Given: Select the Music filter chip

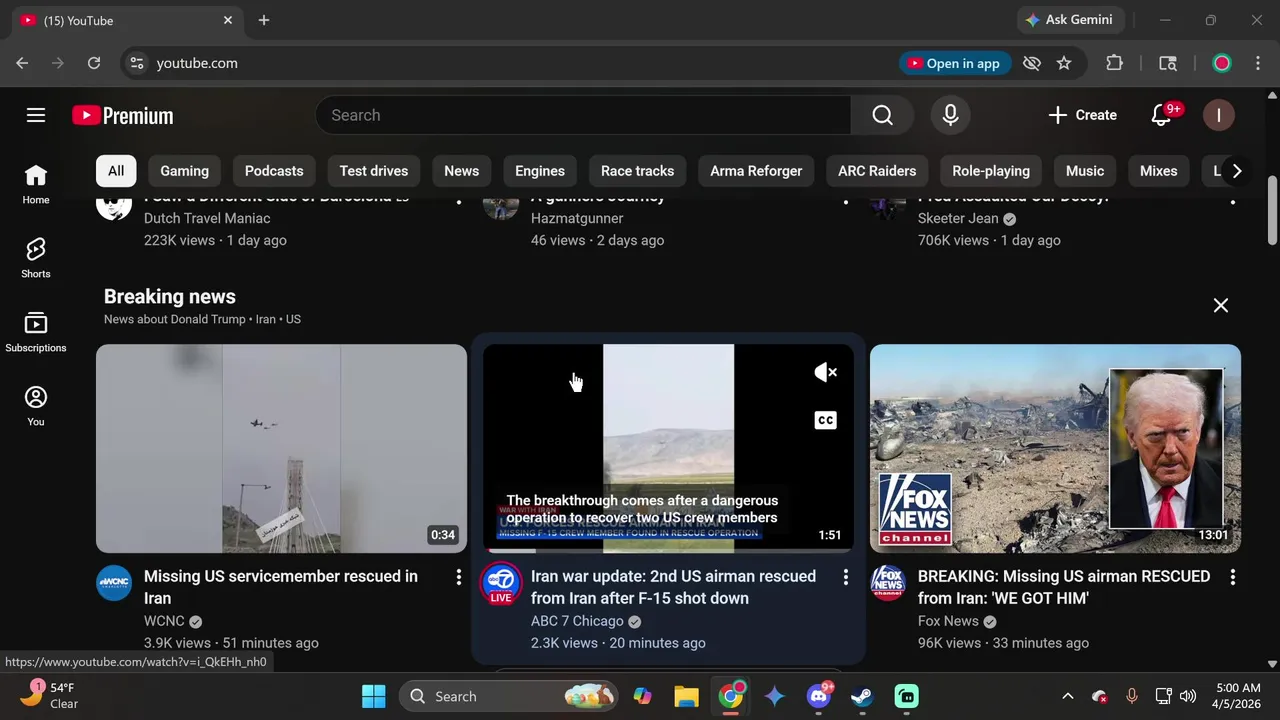Looking at the screenshot, I should (x=1085, y=171).
